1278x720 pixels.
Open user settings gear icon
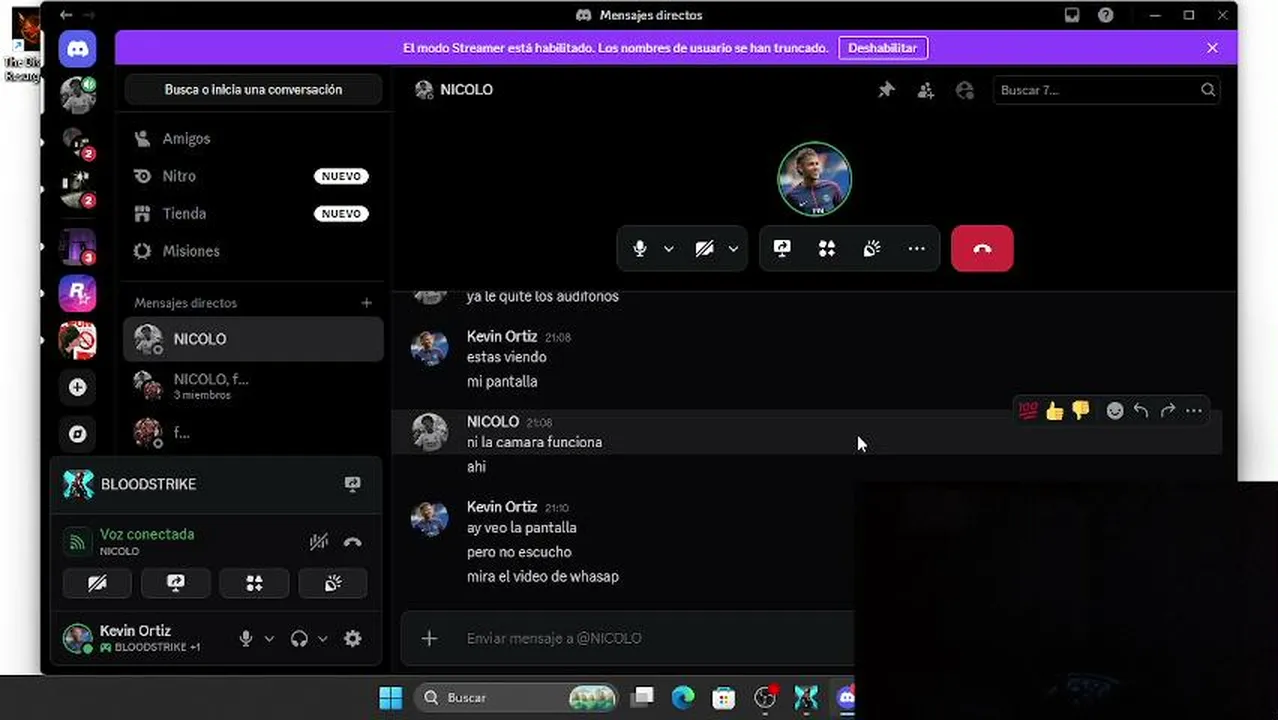353,638
